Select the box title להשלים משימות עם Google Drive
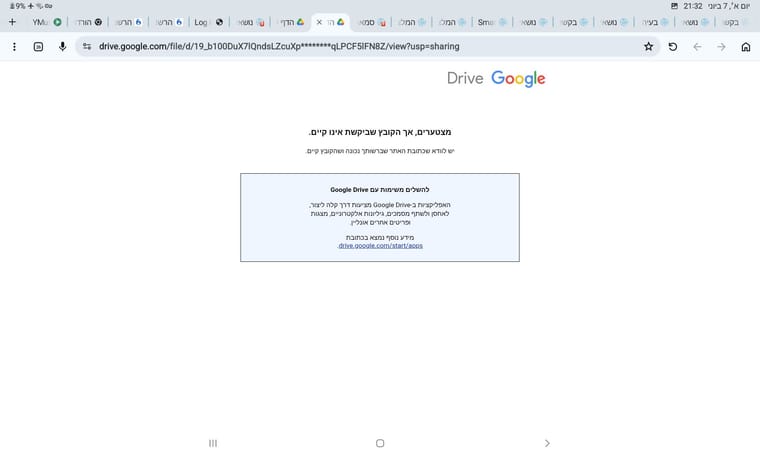The height and width of the screenshot is (456, 760). tap(380, 189)
